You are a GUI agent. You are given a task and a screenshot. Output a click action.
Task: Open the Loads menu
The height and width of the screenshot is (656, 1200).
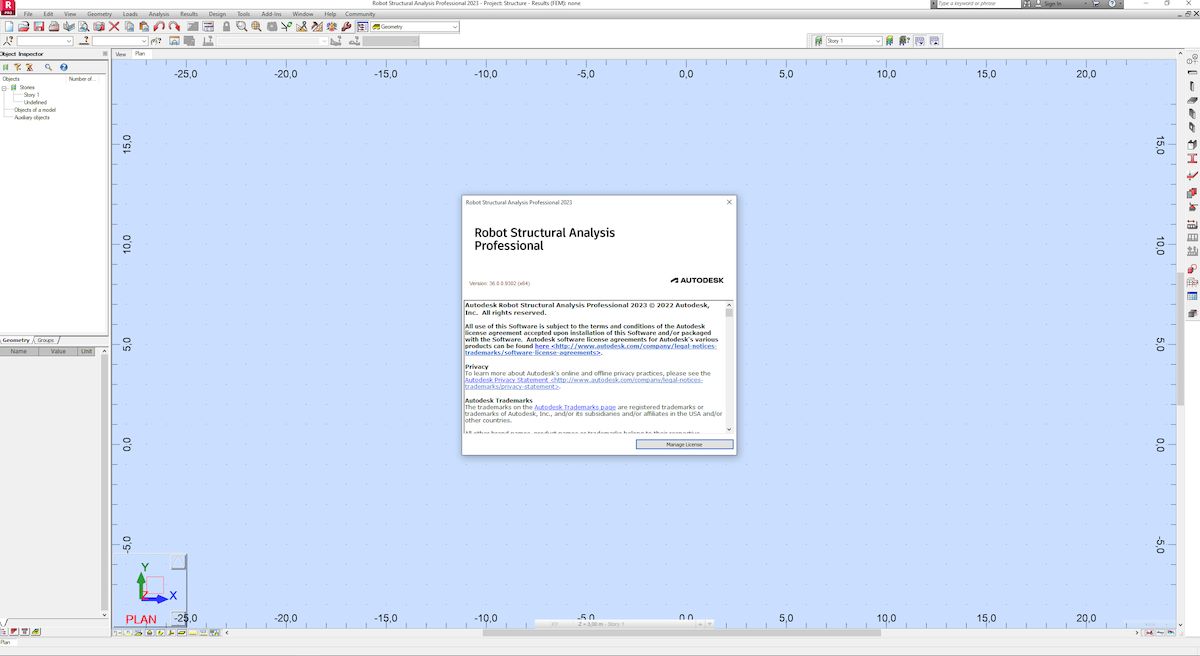130,14
